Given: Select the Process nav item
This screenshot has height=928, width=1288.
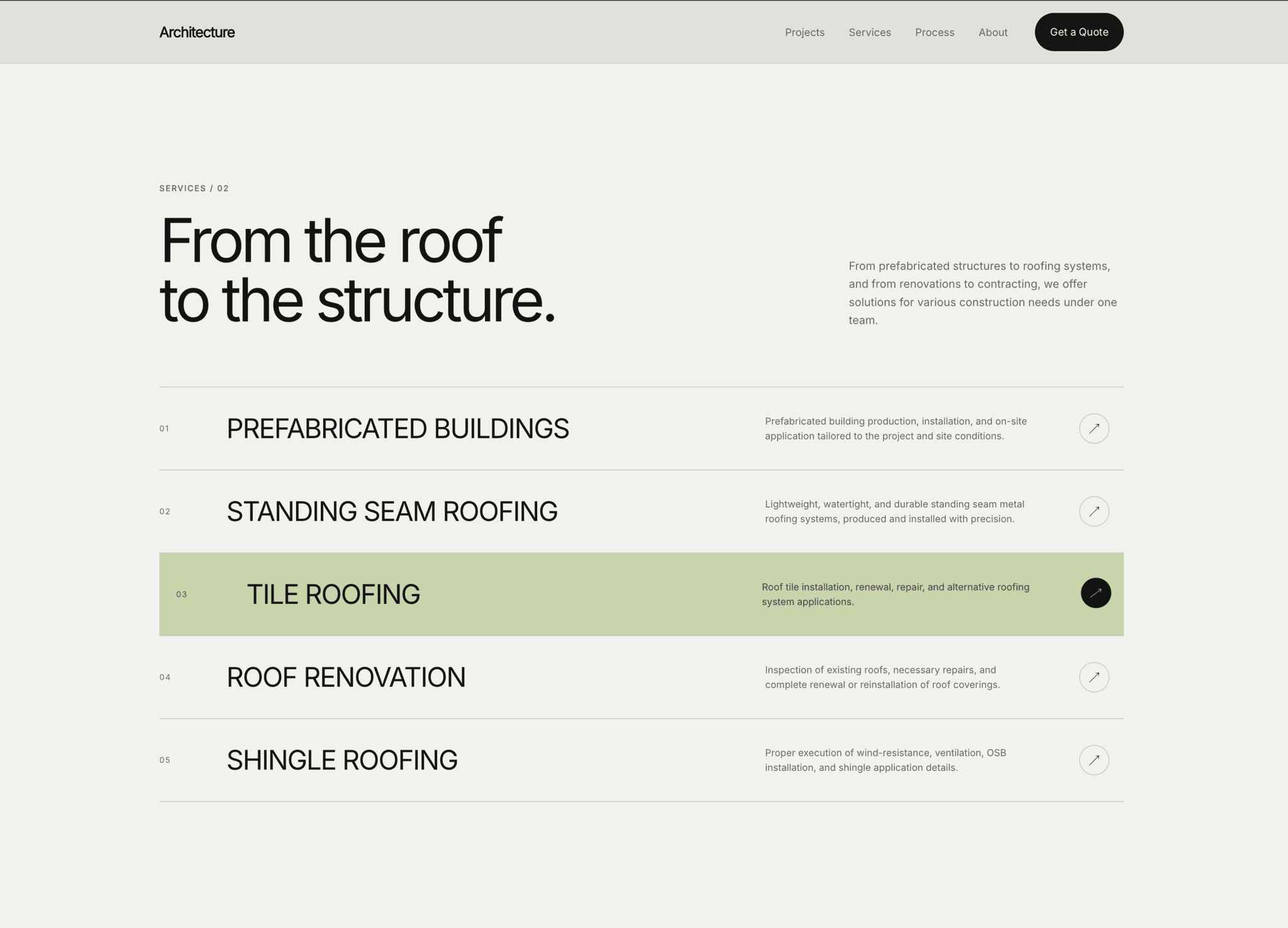Looking at the screenshot, I should point(935,32).
